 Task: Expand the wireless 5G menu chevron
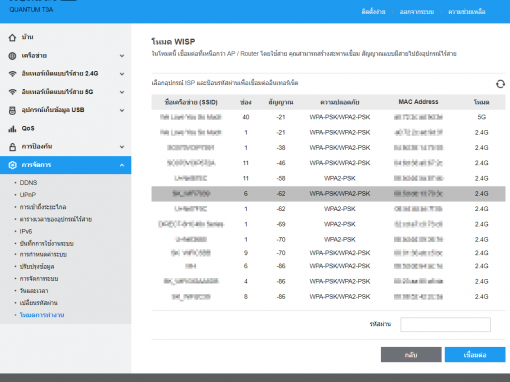122,92
